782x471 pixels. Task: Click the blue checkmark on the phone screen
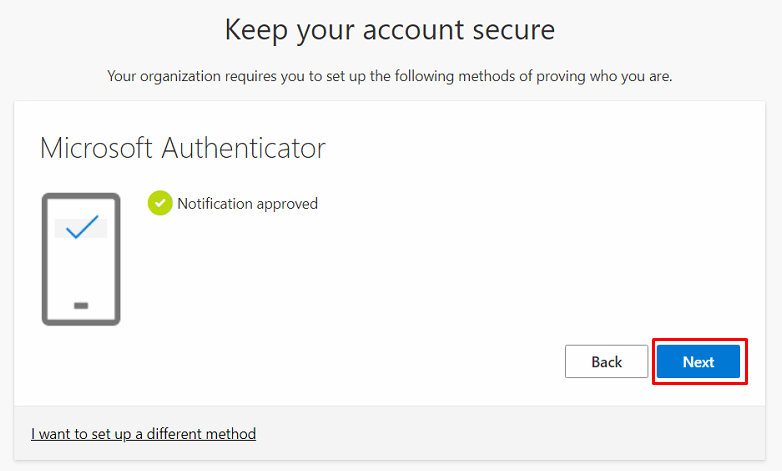81,228
